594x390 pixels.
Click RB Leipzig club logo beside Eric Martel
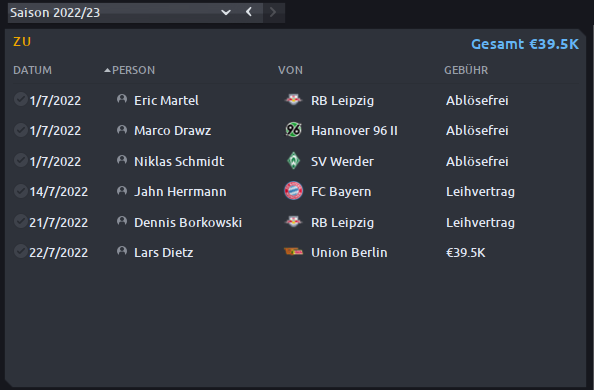(x=293, y=100)
